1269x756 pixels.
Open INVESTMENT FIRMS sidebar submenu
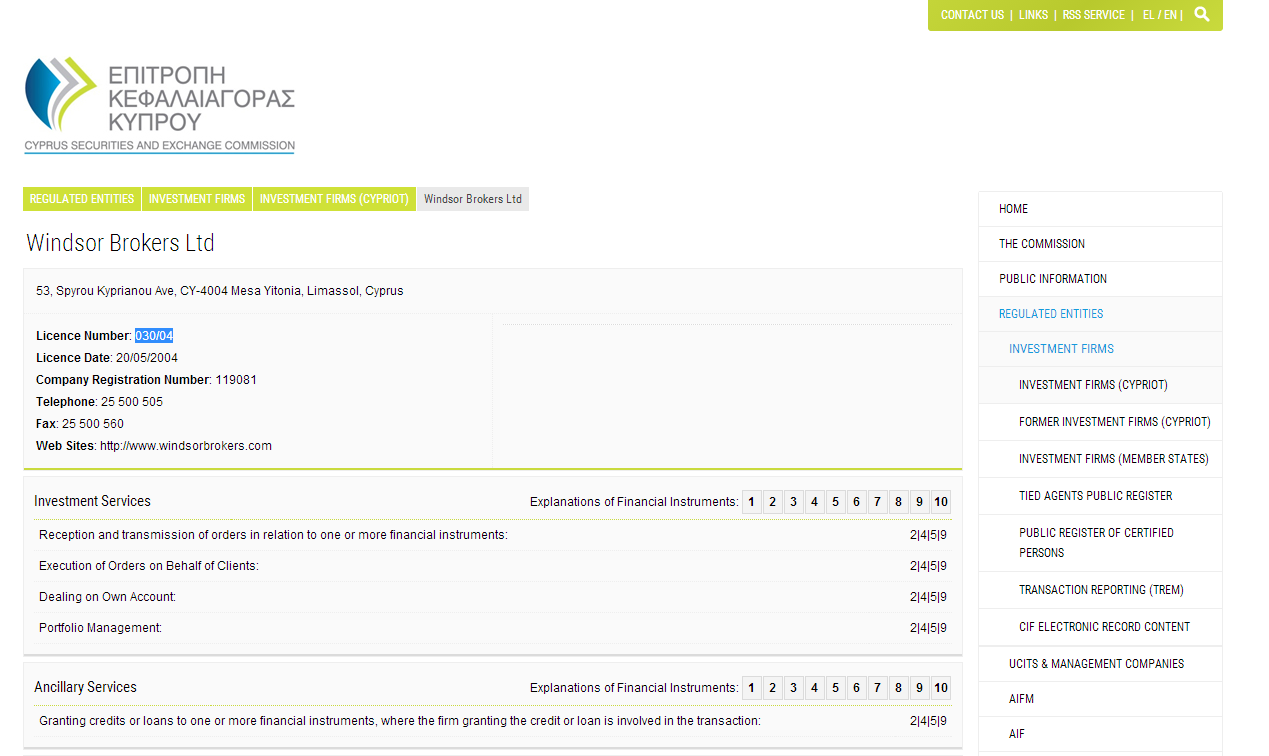click(x=1100, y=349)
